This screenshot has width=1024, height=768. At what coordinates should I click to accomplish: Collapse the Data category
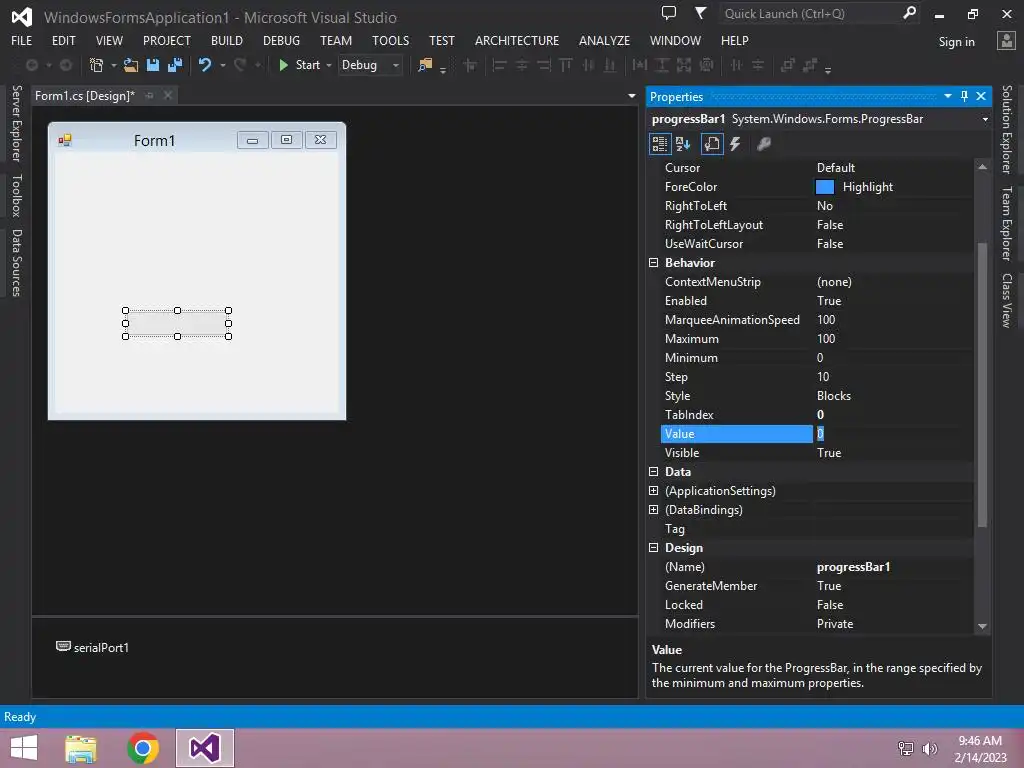coord(653,472)
